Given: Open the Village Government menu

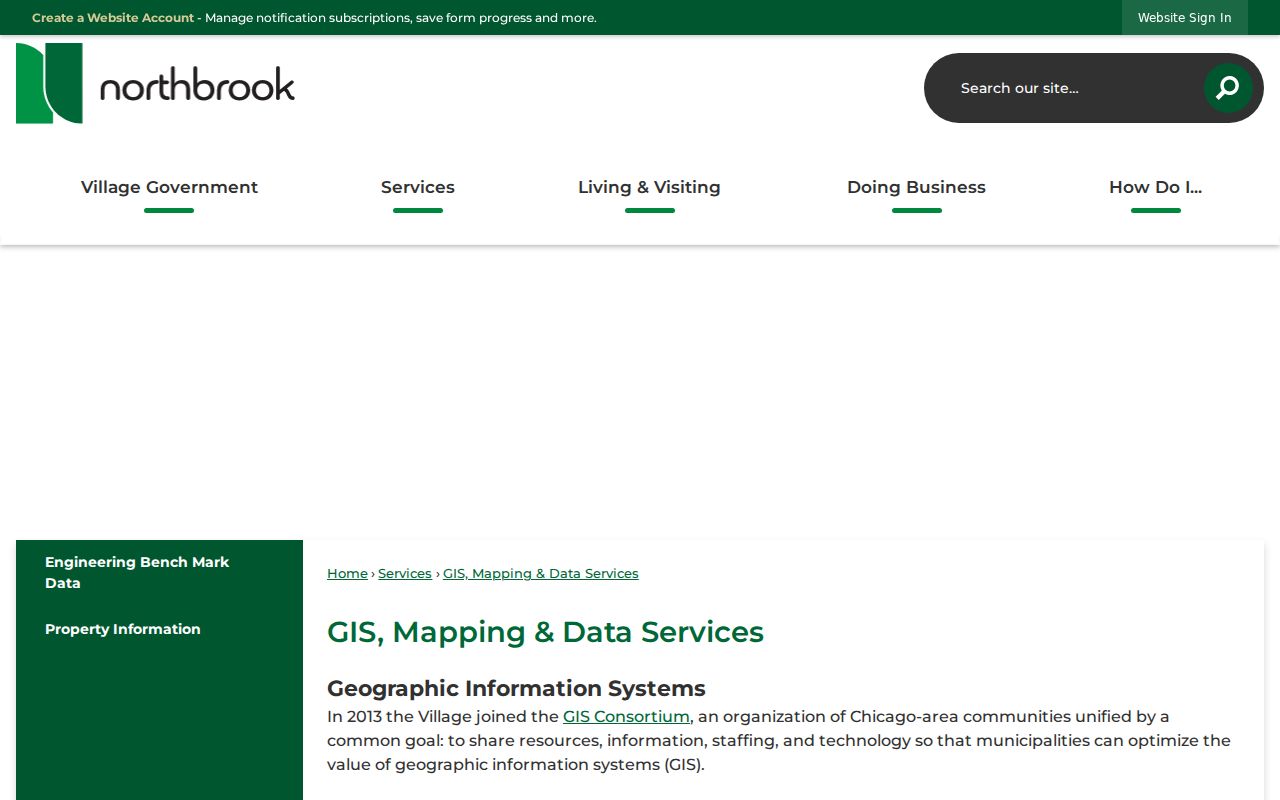Looking at the screenshot, I should pos(169,187).
